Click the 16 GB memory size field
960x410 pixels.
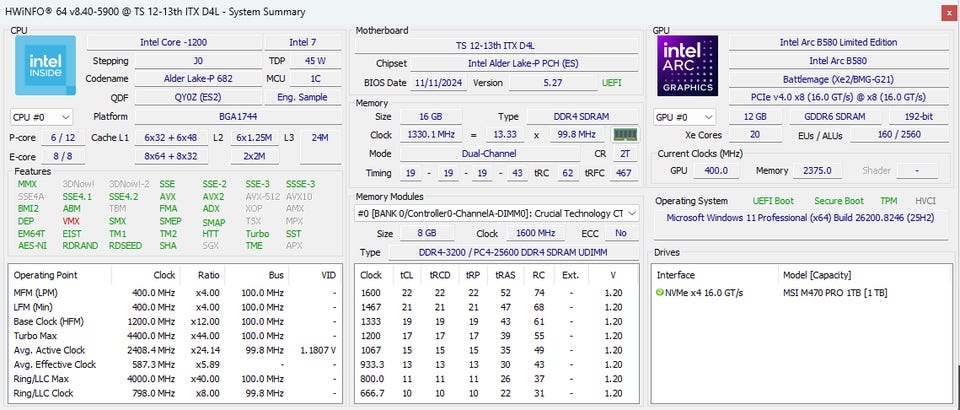pyautogui.click(x=431, y=117)
